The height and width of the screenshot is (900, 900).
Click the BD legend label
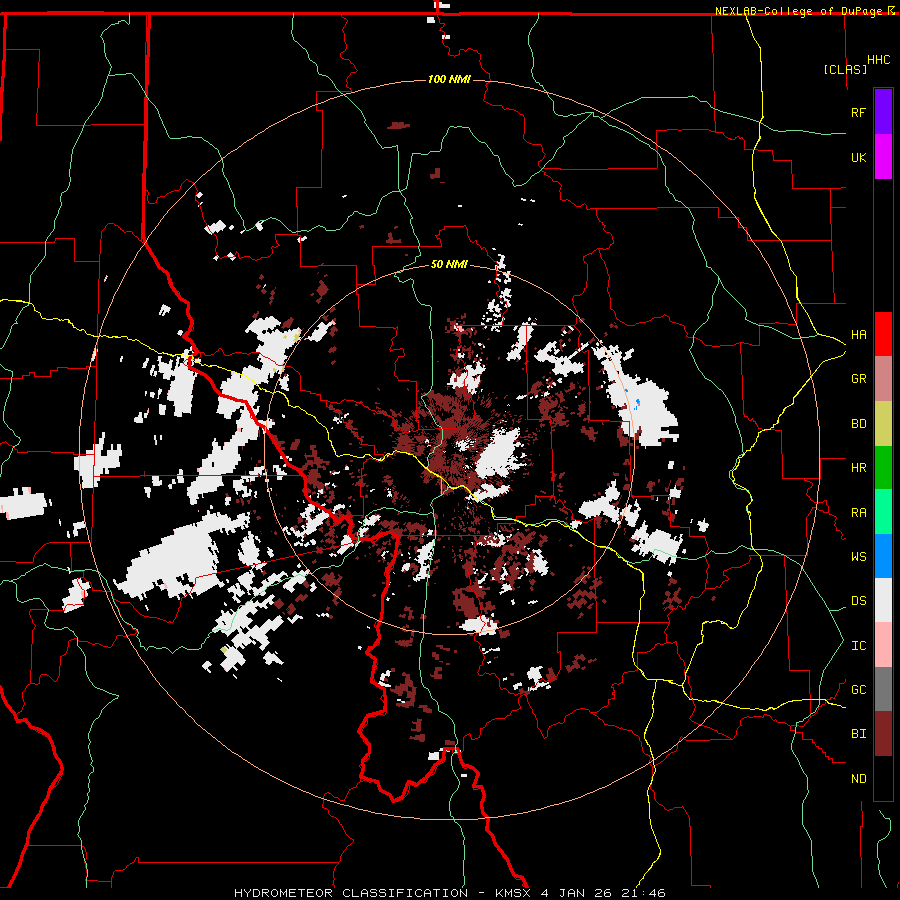click(858, 424)
